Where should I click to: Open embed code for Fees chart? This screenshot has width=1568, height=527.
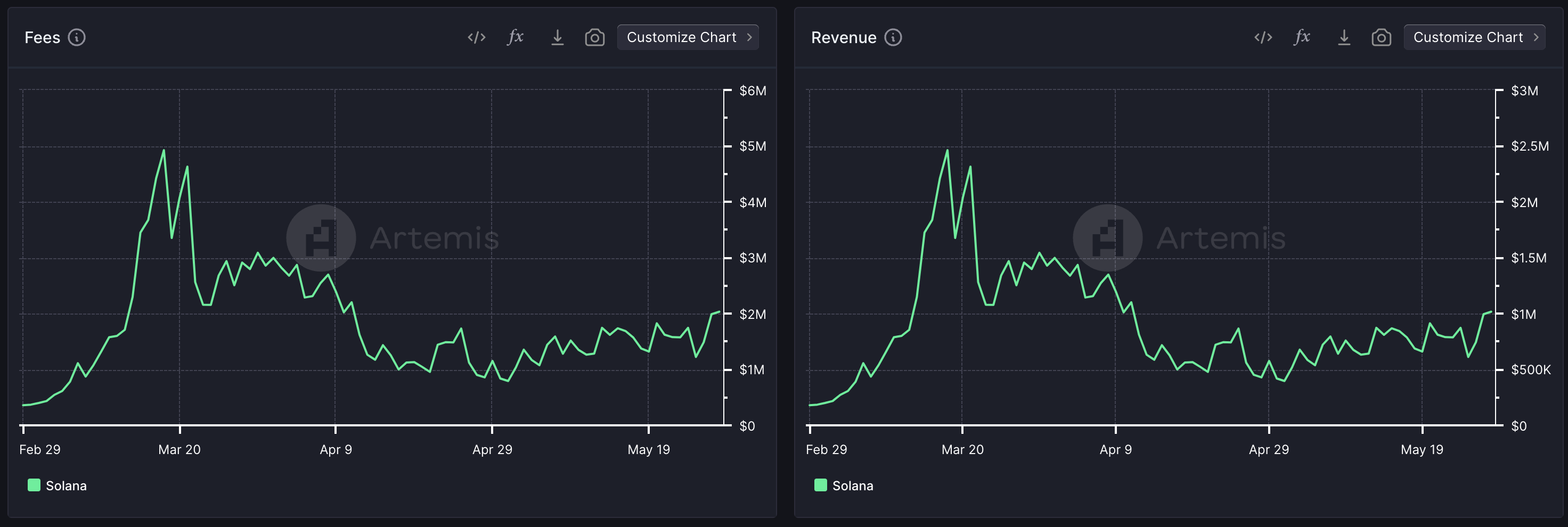(477, 38)
